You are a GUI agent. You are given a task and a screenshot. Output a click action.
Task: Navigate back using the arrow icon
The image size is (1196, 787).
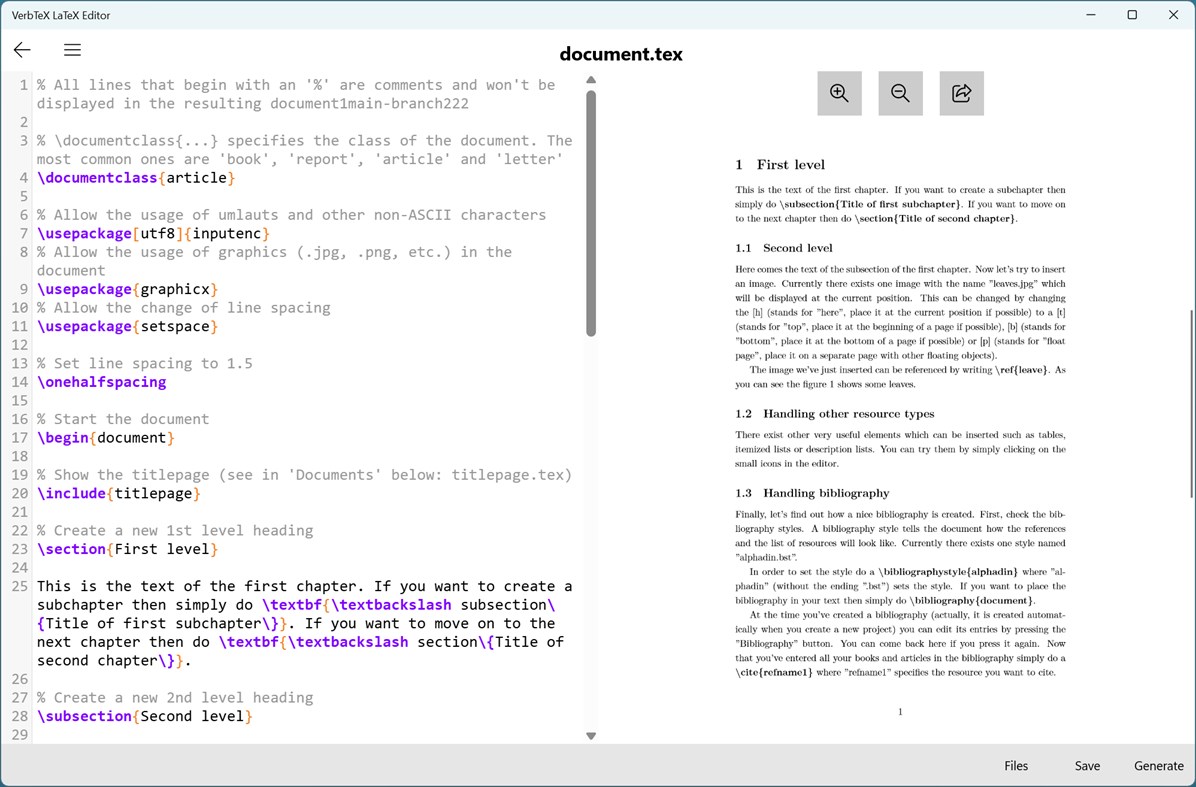point(22,49)
